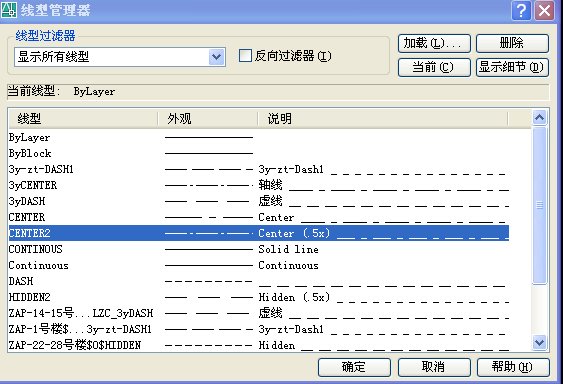Click the linetype list scrollbar thumb
Image resolution: width=563 pixels, height=384 pixels.
tap(539, 205)
